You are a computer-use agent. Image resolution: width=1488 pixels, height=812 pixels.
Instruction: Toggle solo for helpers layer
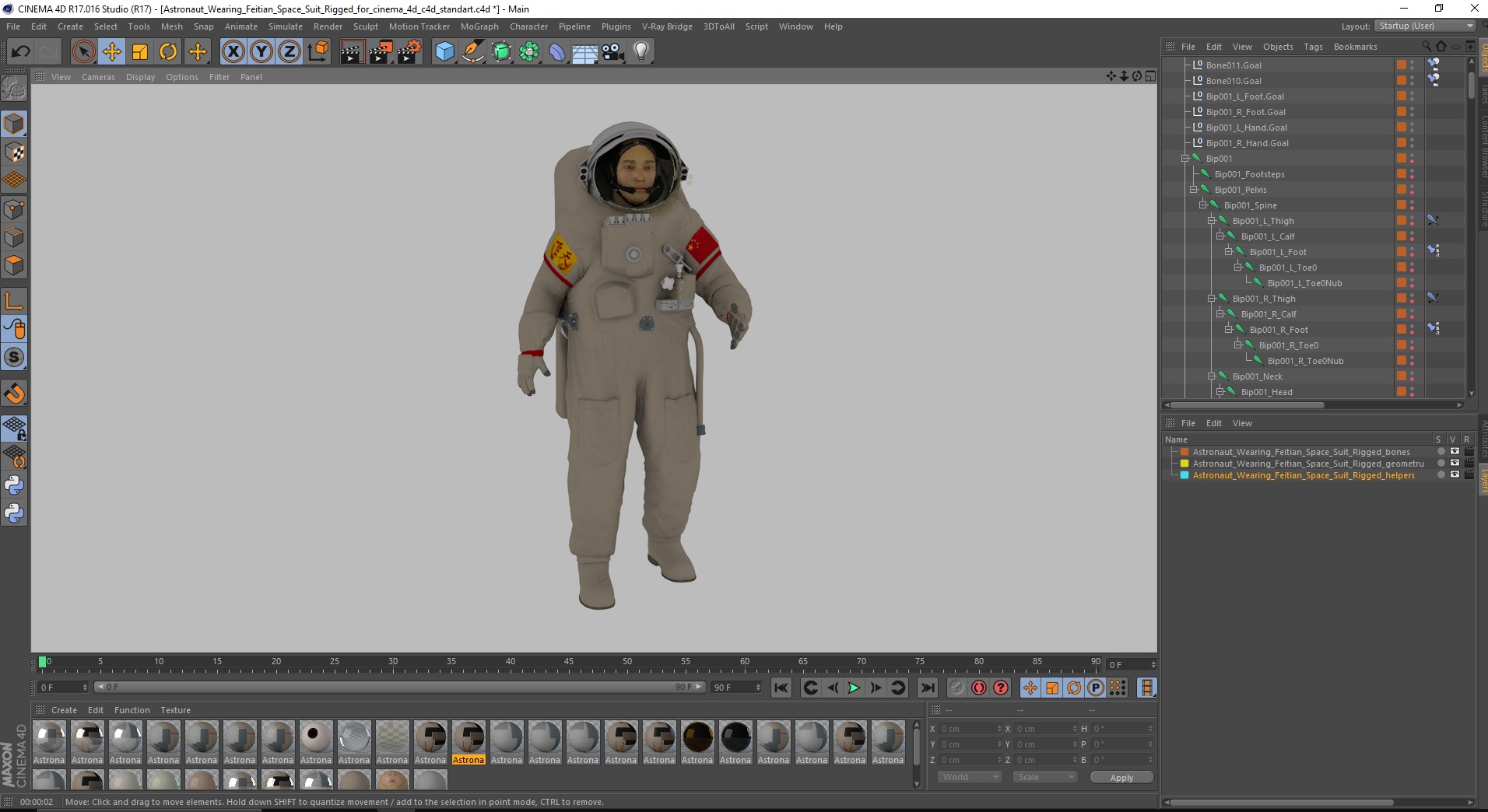coord(1441,474)
